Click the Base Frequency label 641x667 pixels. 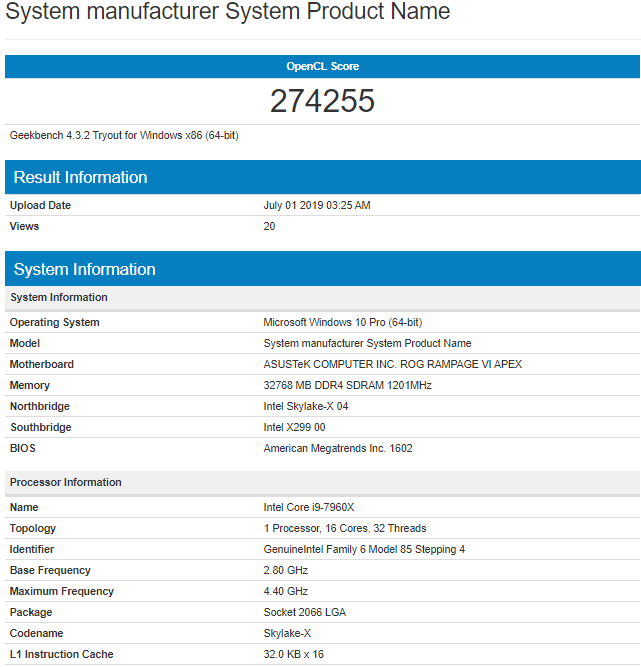click(50, 570)
